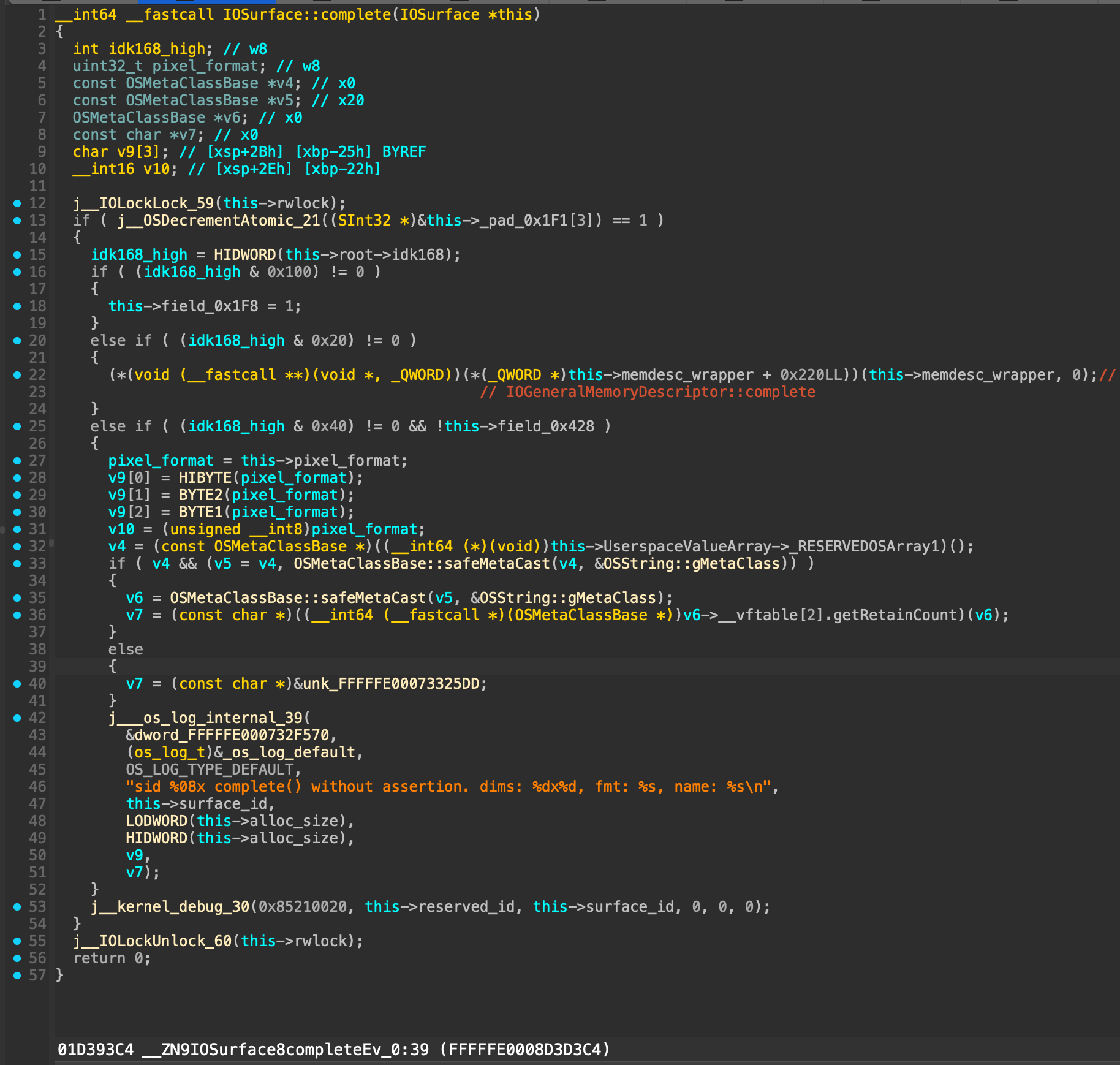Toggle breakpoint dot on line 18
This screenshot has height=1065, width=1120.
[x=17, y=306]
